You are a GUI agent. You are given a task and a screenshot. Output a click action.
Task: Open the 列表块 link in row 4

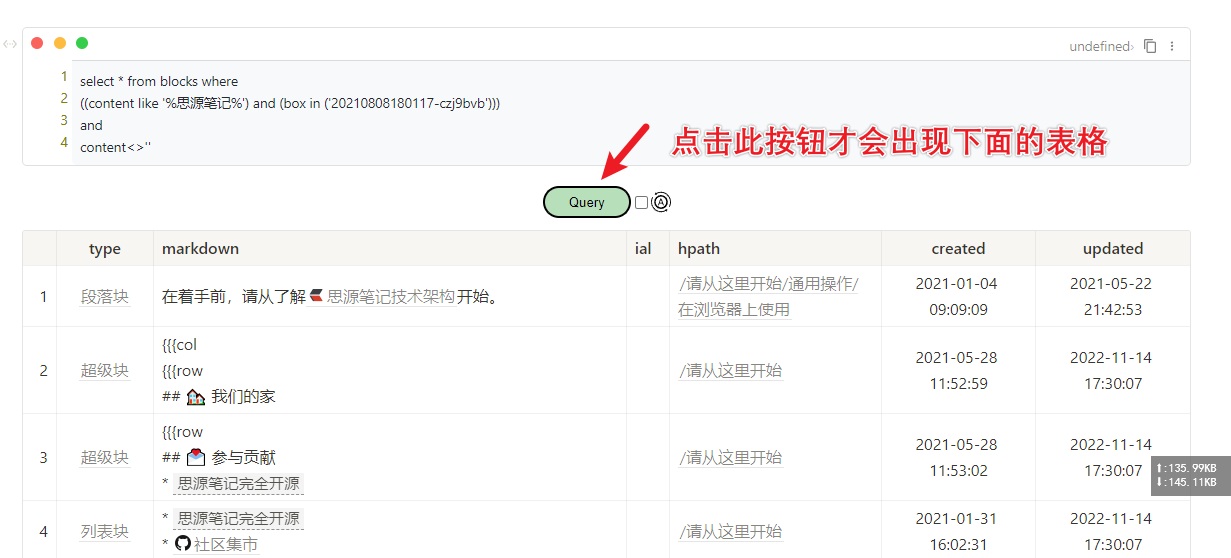pyautogui.click(x=105, y=532)
